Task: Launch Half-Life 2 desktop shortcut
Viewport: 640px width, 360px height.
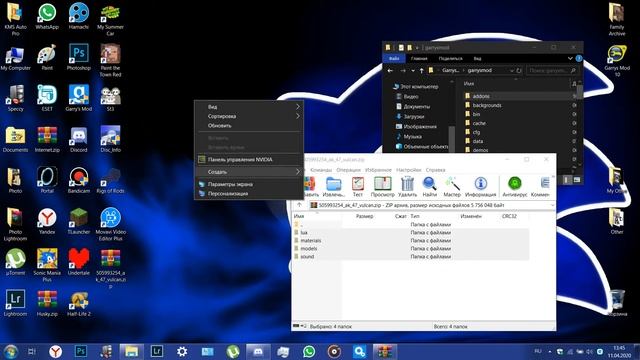Action: [x=79, y=303]
